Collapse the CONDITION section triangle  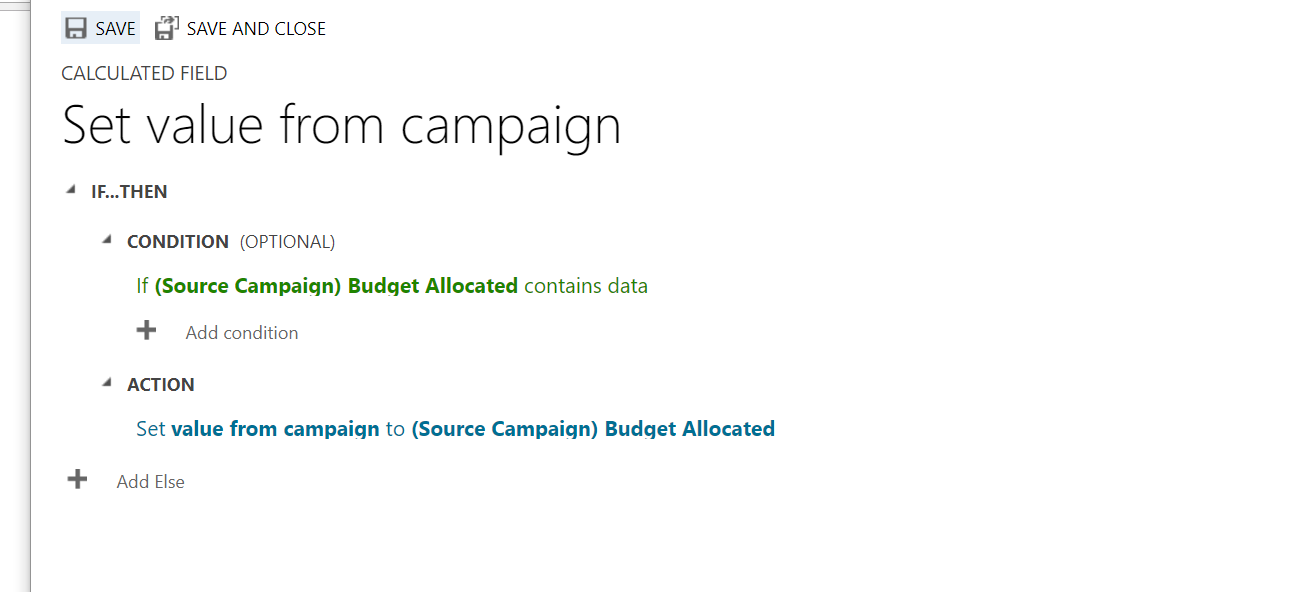point(106,240)
